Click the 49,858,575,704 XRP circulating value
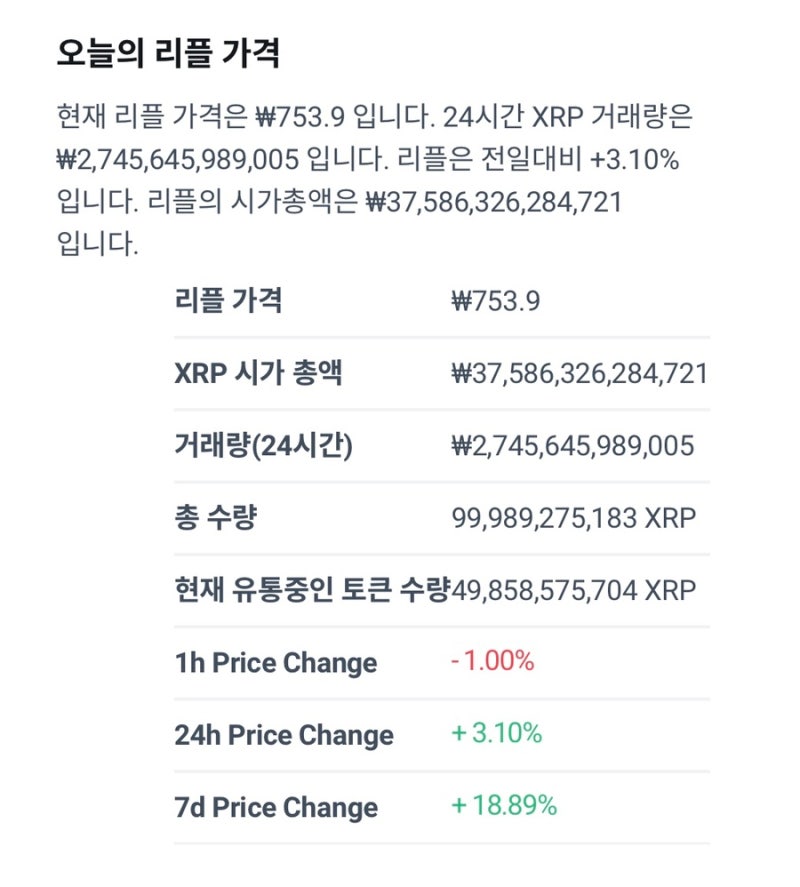 point(574,591)
